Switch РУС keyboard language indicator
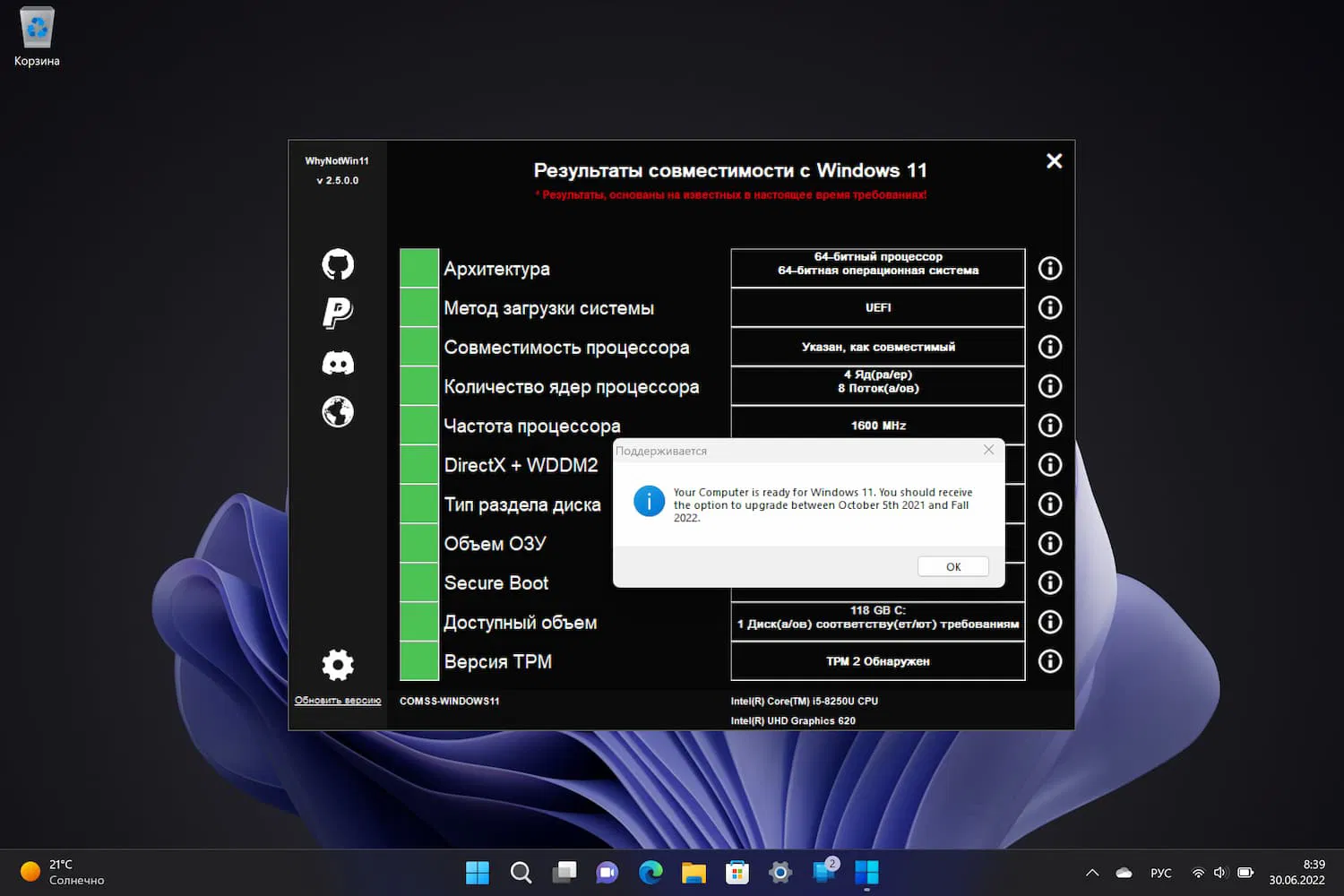Screen dimensions: 1344x896 click(1160, 873)
